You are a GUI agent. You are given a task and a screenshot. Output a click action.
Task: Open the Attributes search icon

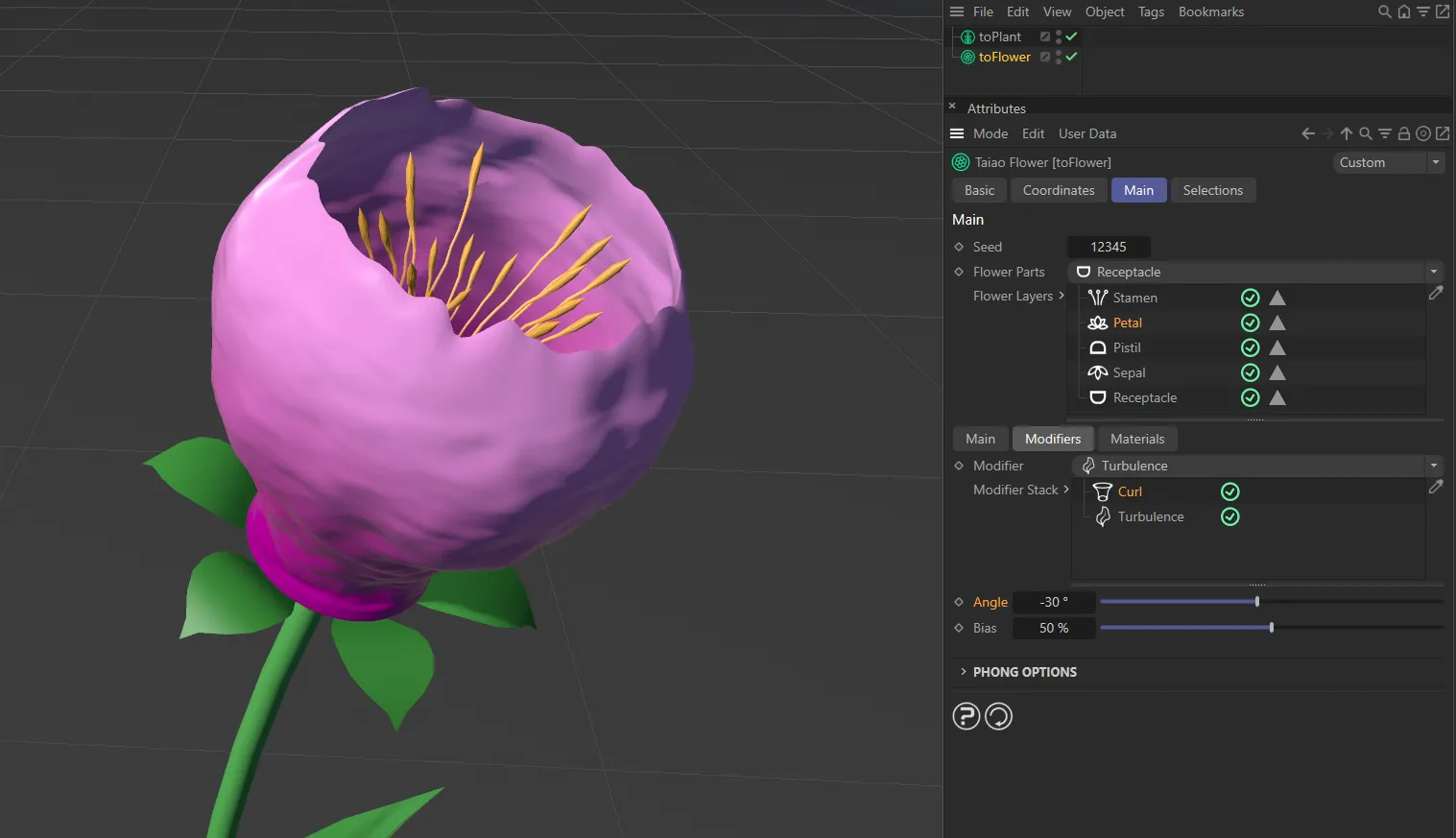point(1365,133)
